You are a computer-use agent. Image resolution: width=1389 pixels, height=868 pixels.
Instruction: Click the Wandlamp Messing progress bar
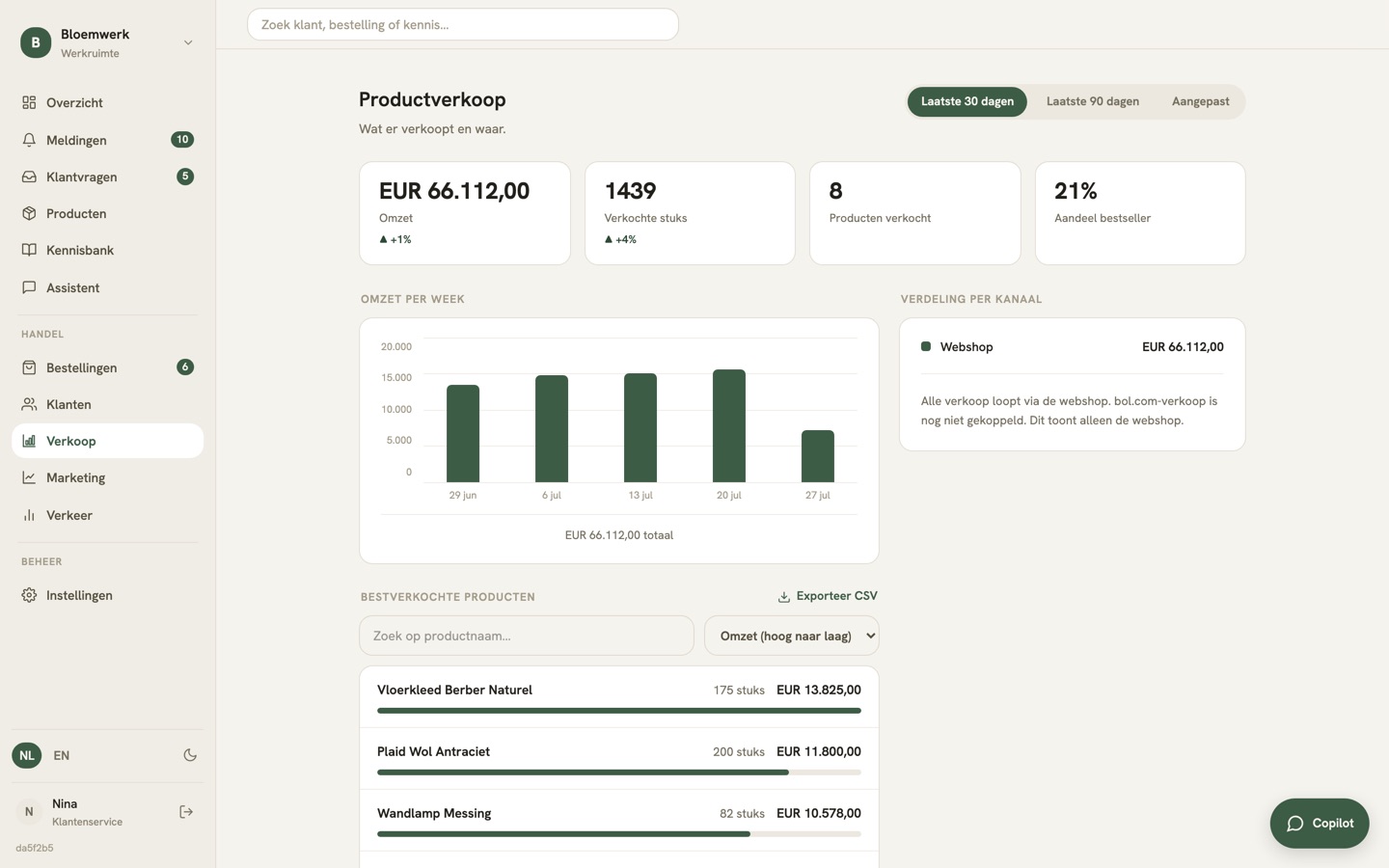[x=619, y=834]
